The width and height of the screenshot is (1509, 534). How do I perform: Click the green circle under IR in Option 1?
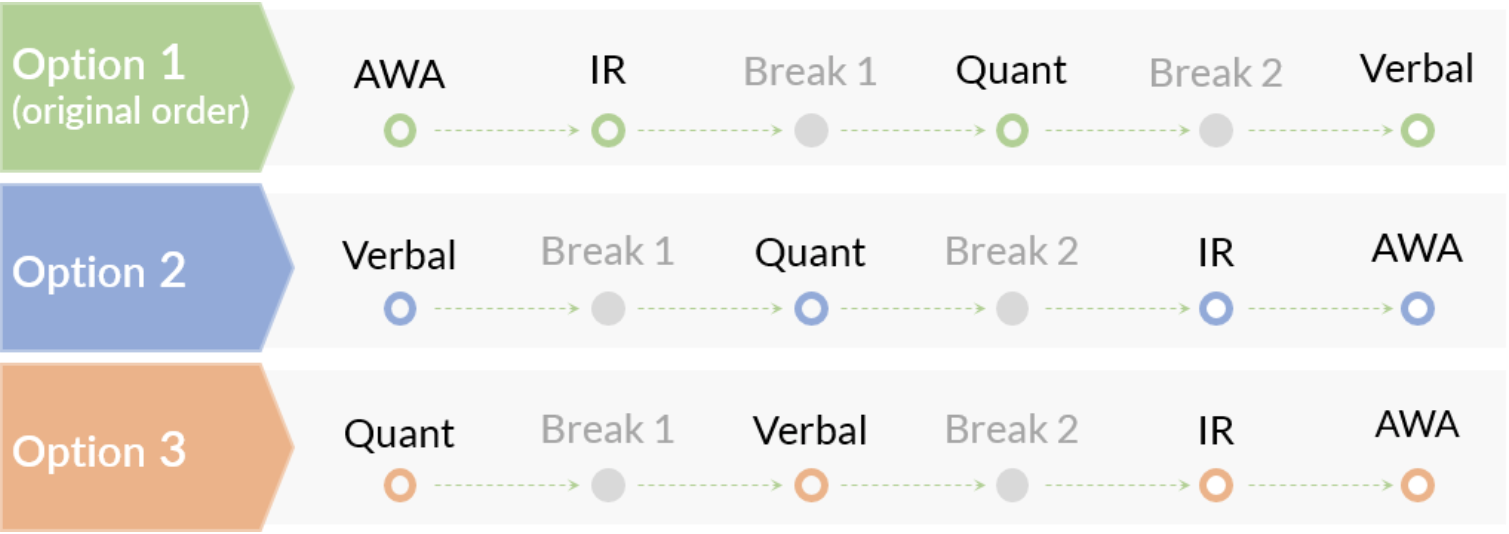click(608, 130)
